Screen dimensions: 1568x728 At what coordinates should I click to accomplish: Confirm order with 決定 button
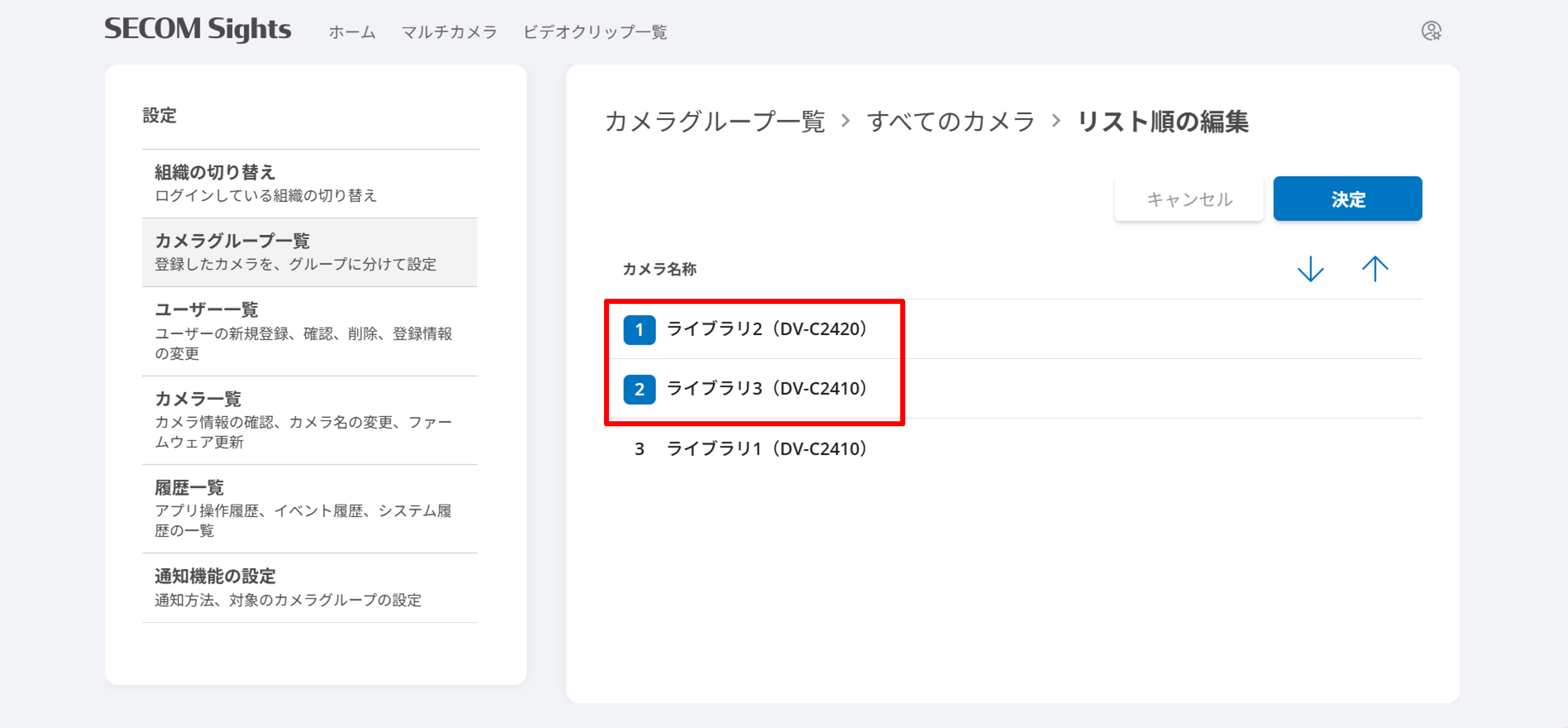pos(1348,199)
